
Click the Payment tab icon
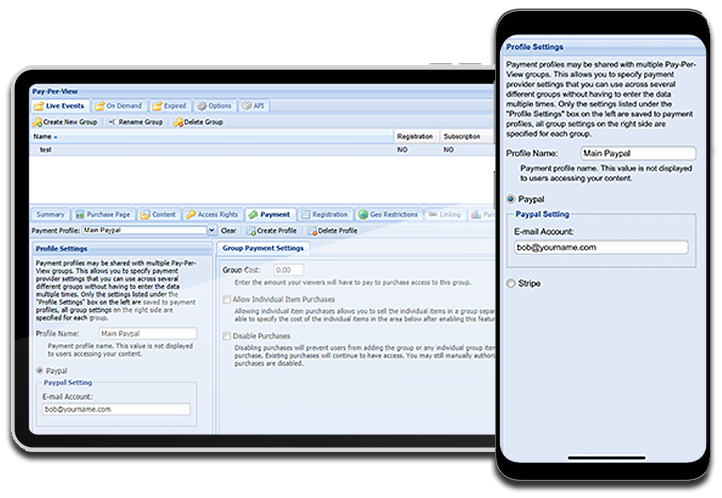tap(253, 214)
